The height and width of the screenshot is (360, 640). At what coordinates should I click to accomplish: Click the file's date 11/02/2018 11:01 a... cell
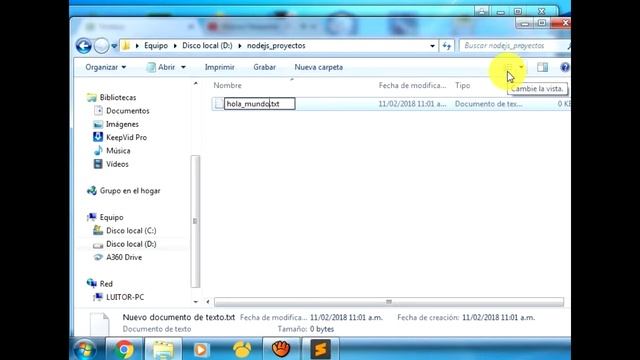(x=412, y=104)
